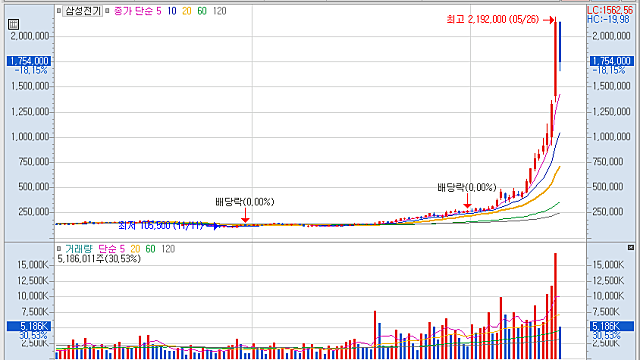Click the 10,000K label on the left volume axis

tap(32, 296)
